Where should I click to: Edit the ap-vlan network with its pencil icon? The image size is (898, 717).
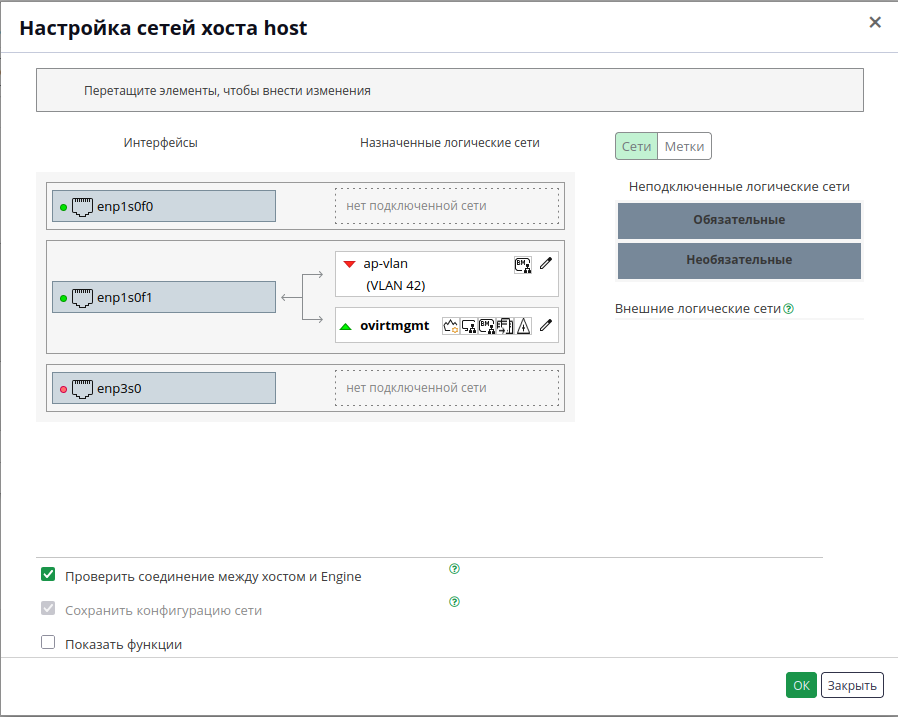pos(546,263)
